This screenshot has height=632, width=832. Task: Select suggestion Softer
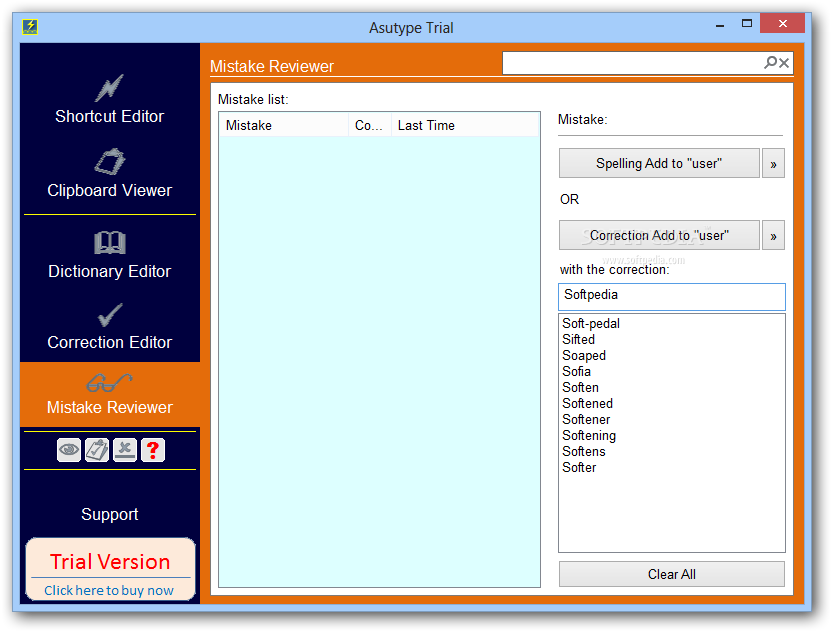579,467
